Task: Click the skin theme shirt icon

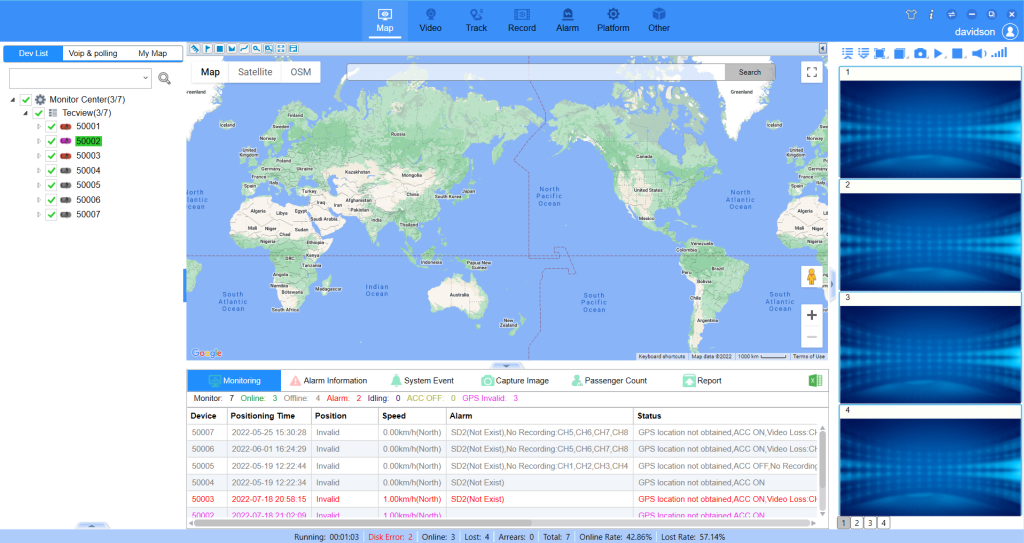Action: (910, 14)
